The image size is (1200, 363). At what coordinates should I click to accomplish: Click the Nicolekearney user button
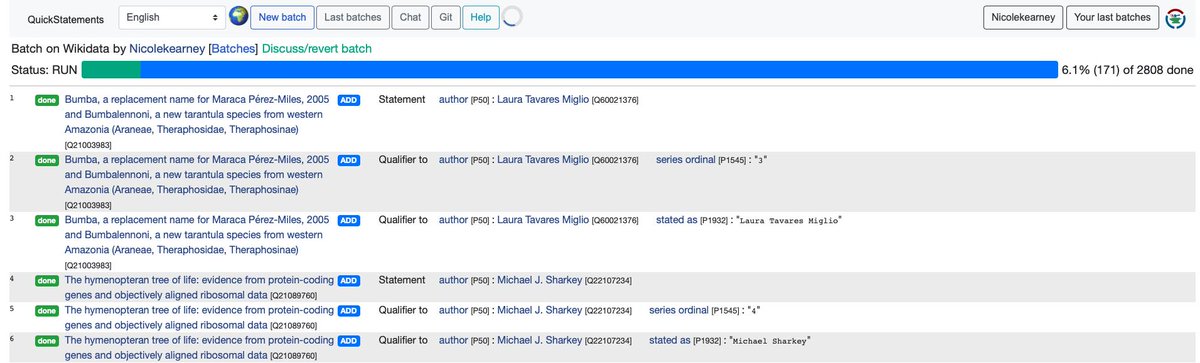(1024, 18)
